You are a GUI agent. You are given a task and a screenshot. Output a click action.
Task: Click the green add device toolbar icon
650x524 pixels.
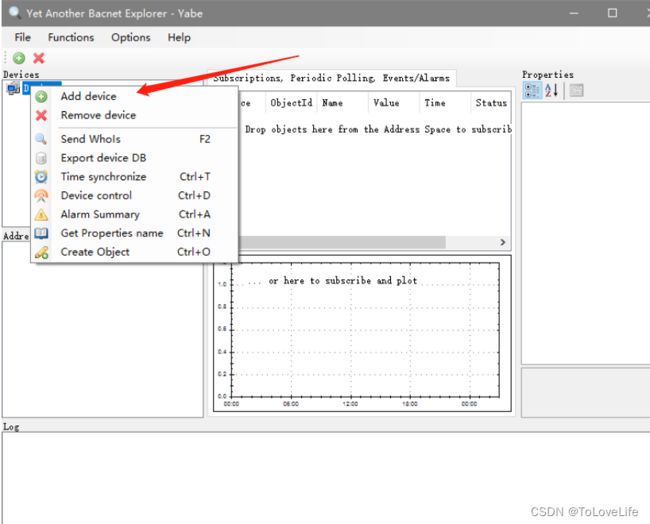[19, 58]
